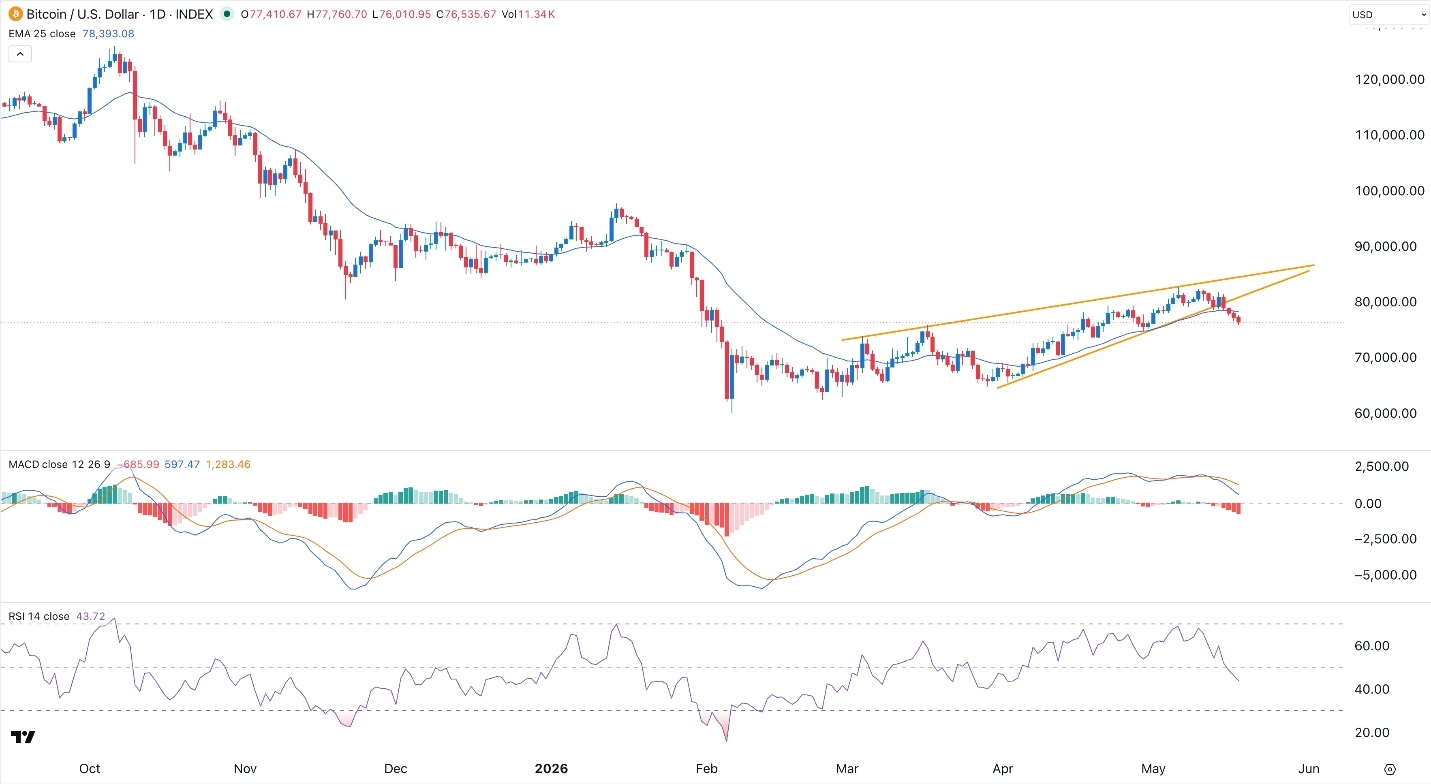The width and height of the screenshot is (1431, 784).
Task: Collapse the indicator legend chevron
Action: (18, 56)
